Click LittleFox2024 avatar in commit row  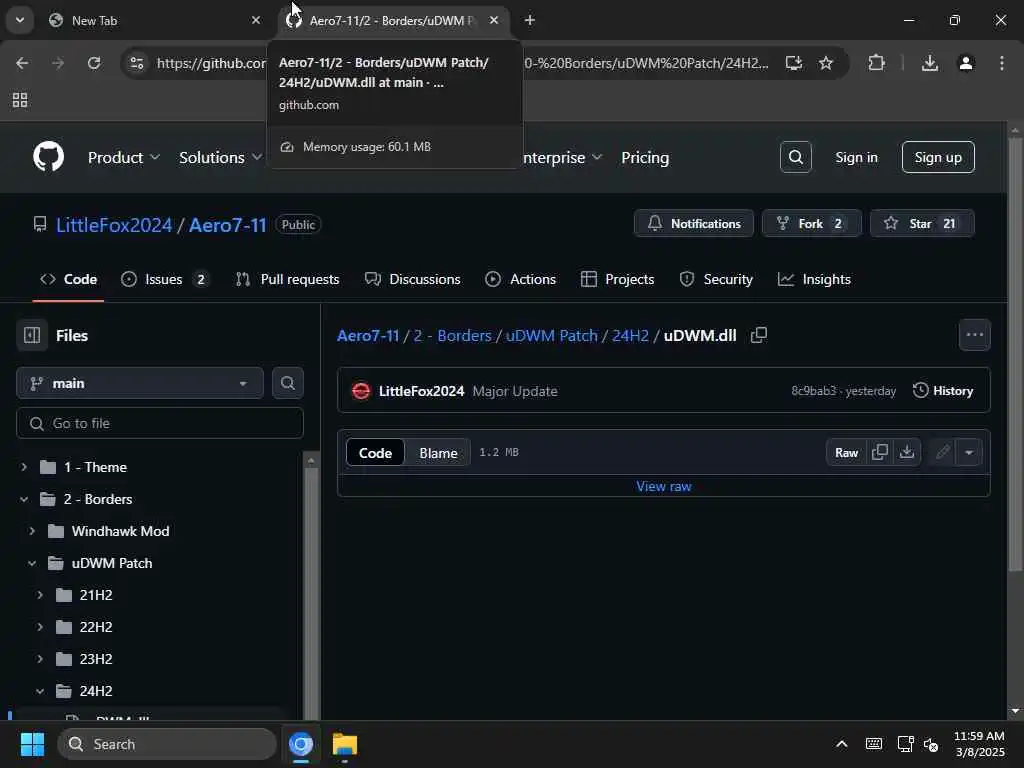pos(360,391)
